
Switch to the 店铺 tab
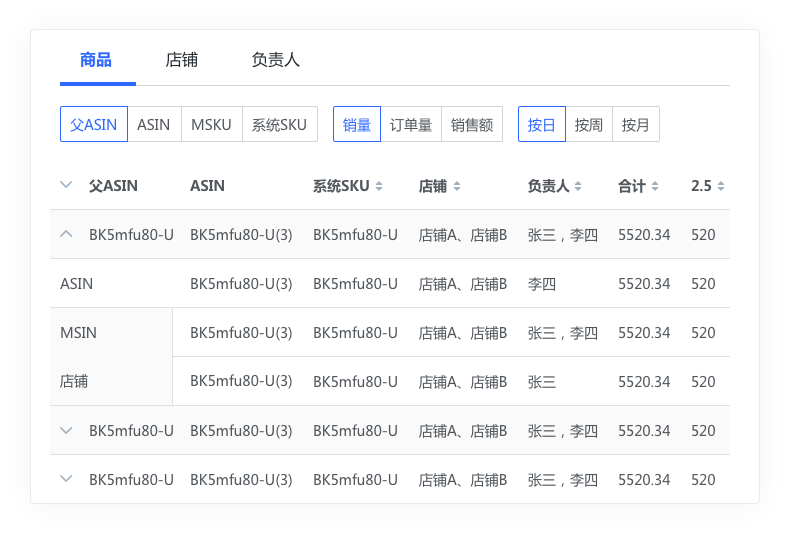(181, 60)
